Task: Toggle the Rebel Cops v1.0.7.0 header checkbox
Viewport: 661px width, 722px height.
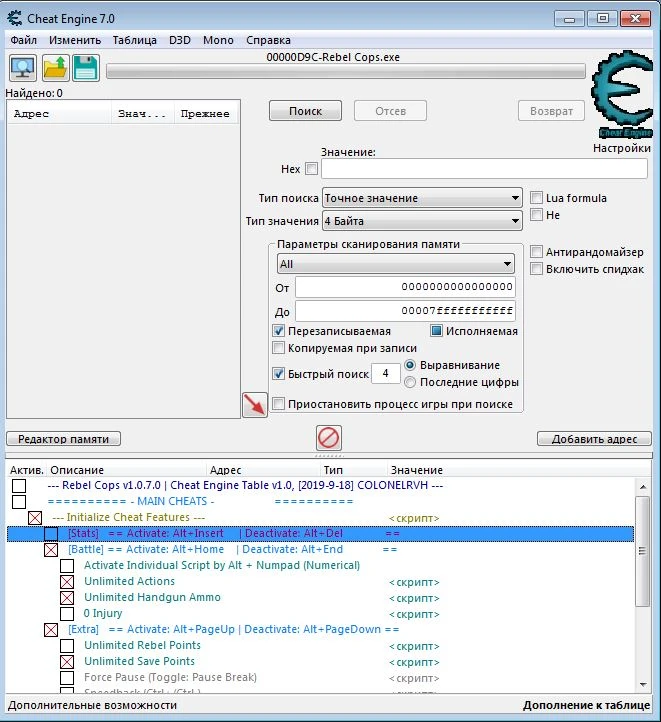Action: pos(19,485)
